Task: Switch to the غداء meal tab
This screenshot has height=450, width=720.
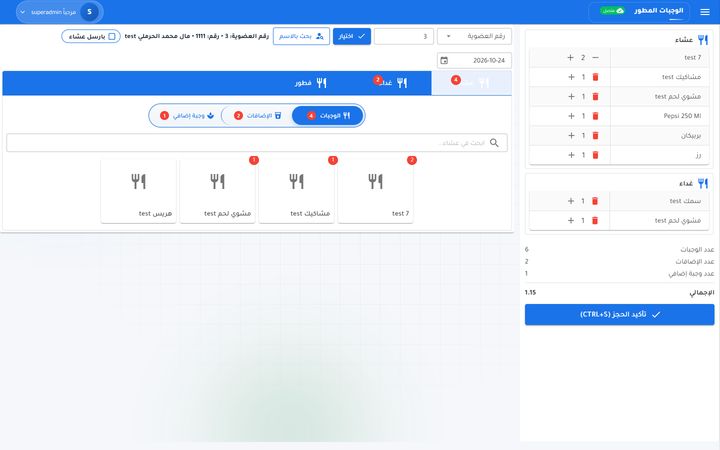Action: point(391,83)
